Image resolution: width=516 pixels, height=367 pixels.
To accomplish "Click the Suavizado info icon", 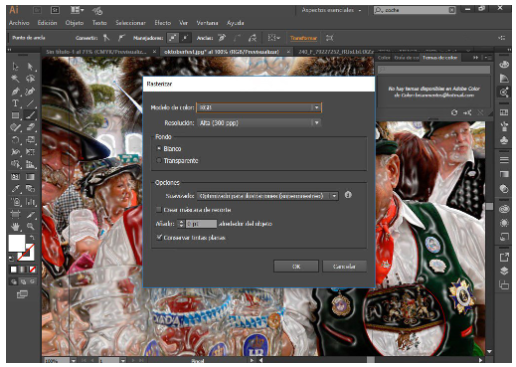I will point(348,195).
